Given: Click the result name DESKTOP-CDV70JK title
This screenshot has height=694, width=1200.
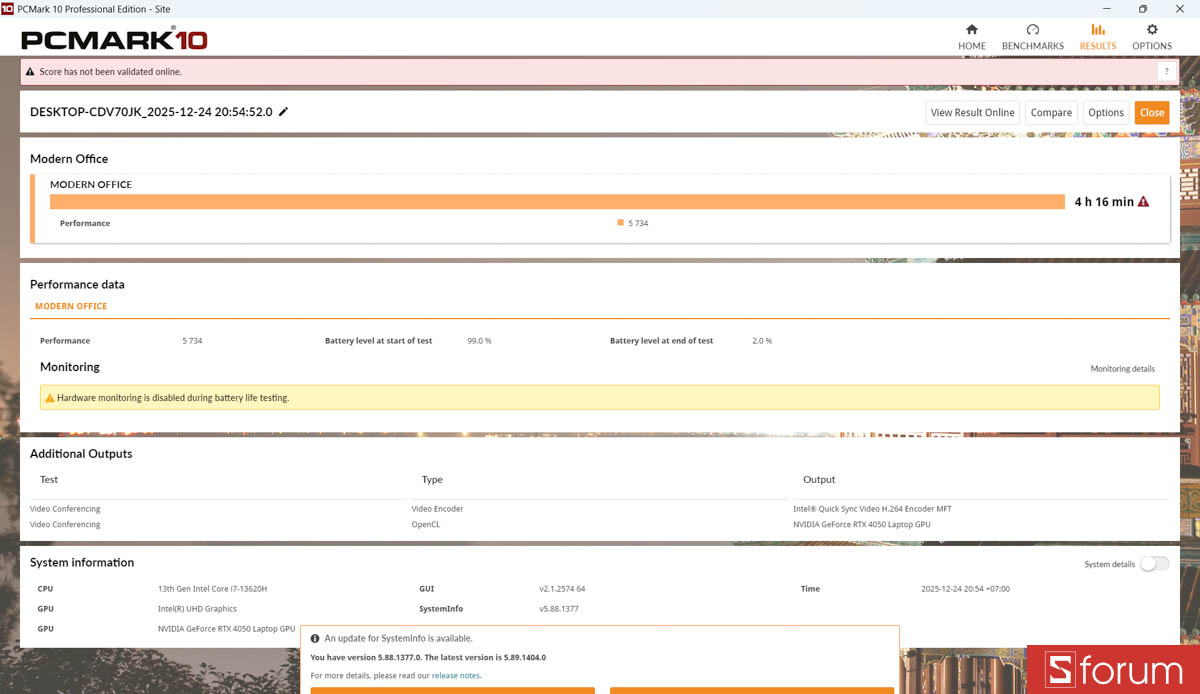Looking at the screenshot, I should point(151,112).
